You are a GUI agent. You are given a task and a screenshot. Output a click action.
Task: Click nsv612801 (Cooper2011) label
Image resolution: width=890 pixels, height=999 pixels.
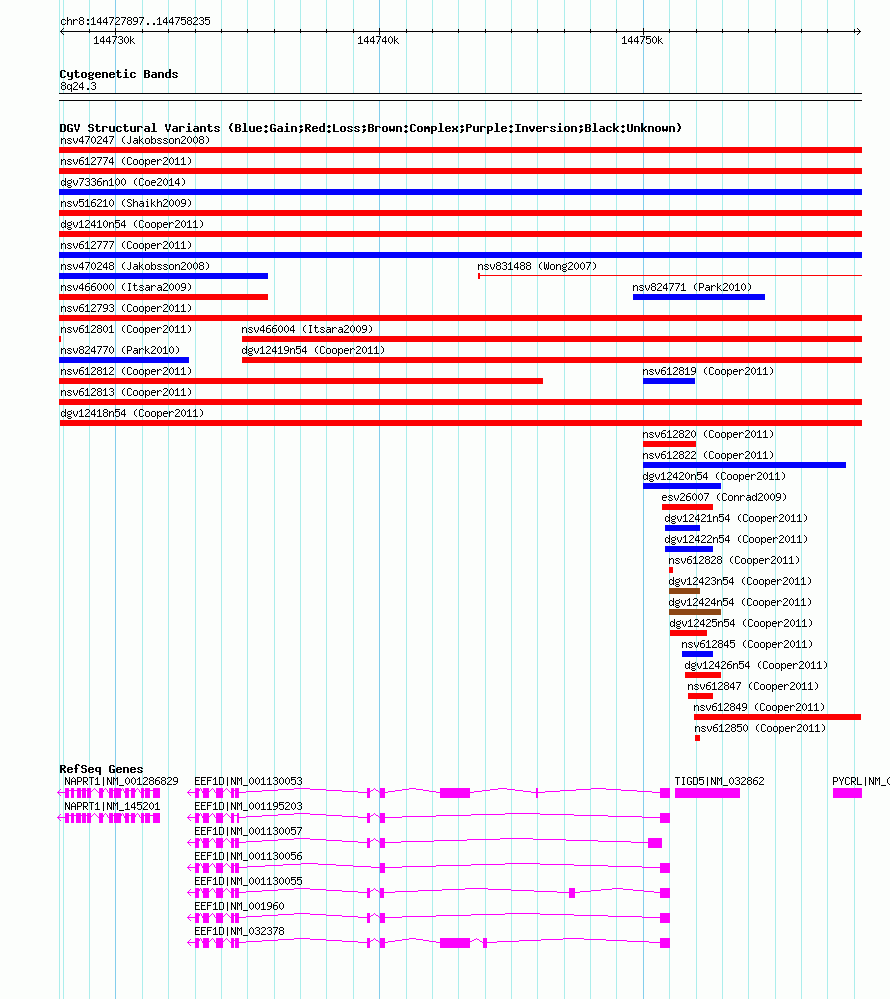point(126,329)
